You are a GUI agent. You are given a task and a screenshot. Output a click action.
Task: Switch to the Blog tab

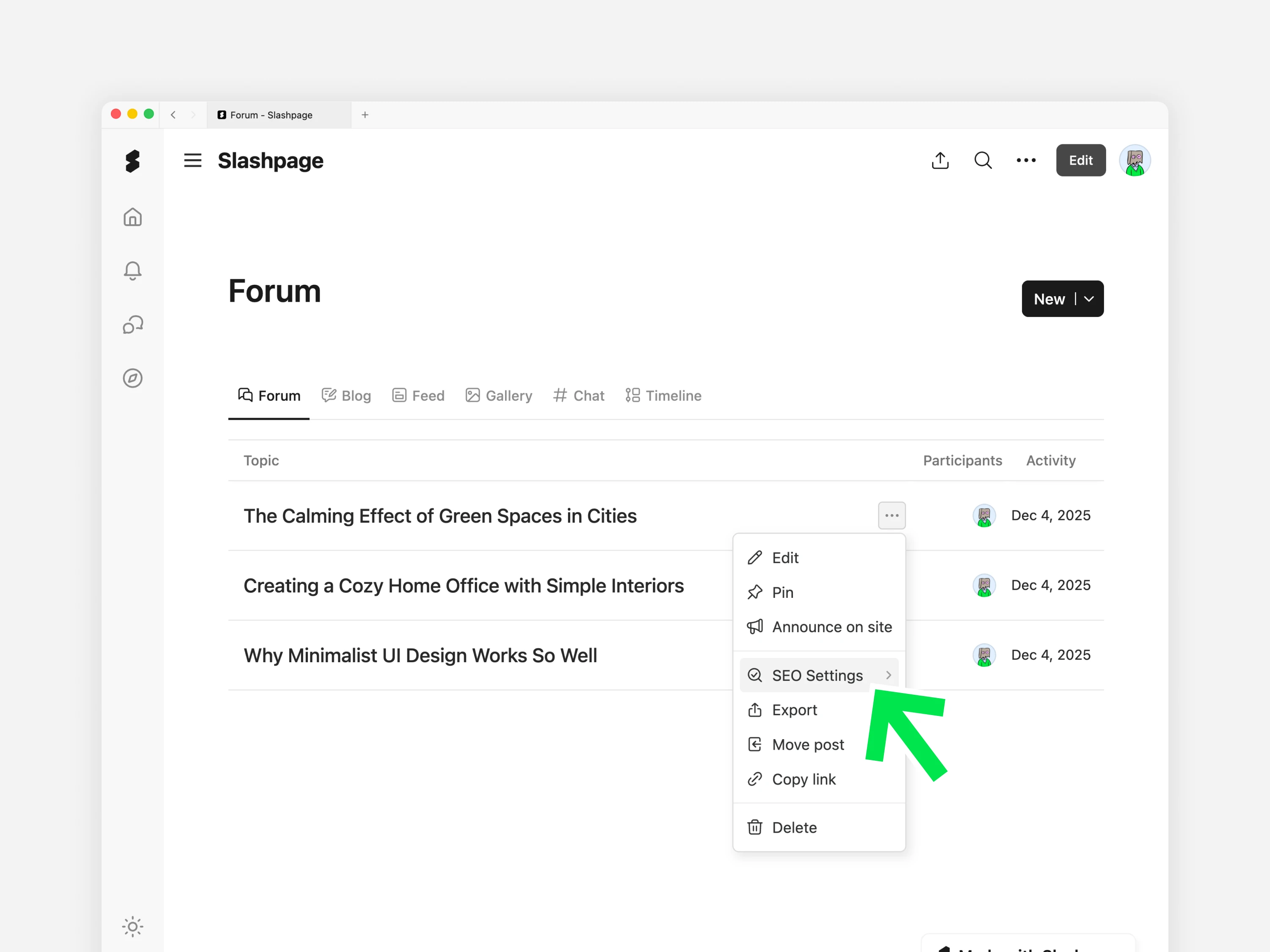[x=346, y=396]
